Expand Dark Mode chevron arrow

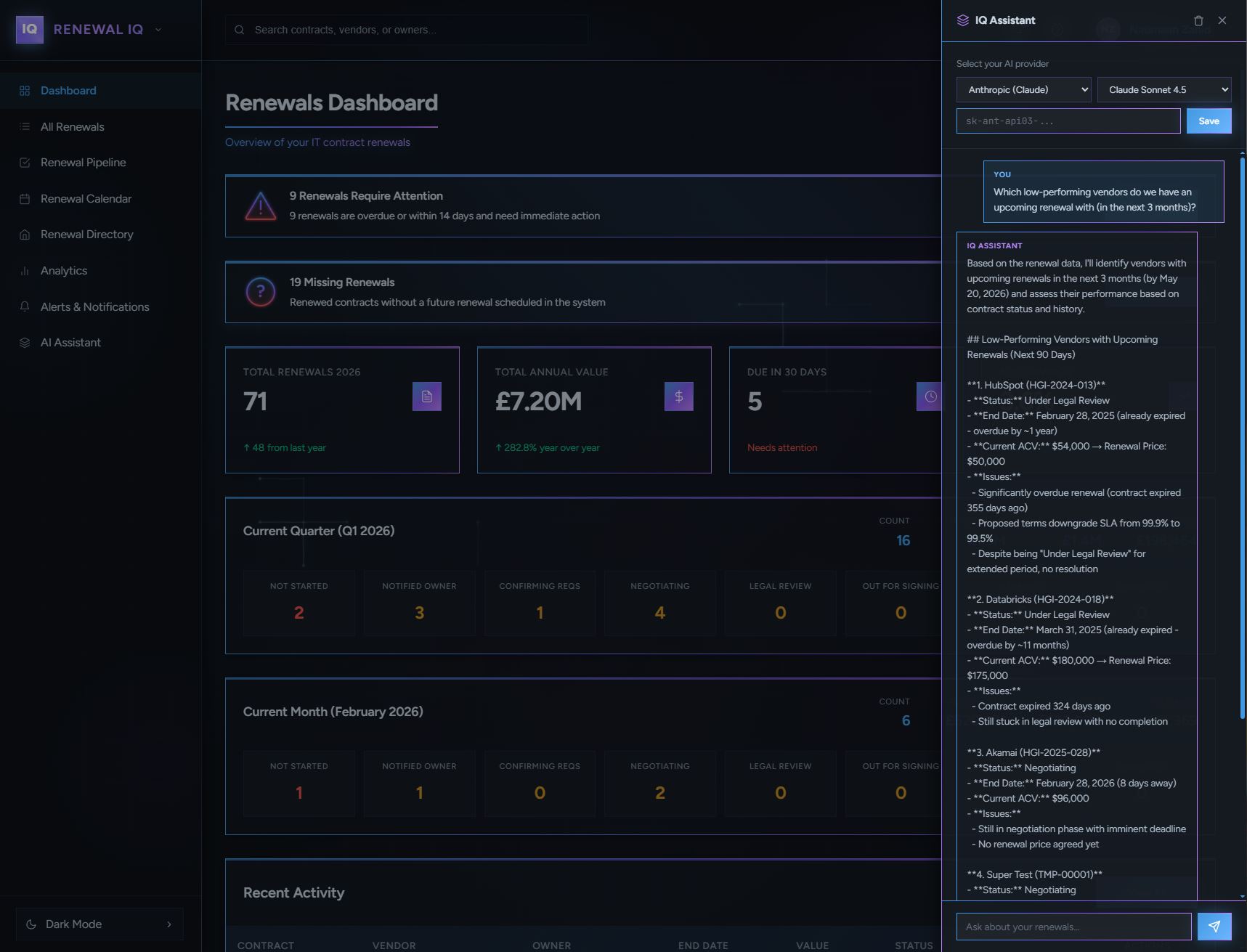[x=169, y=924]
